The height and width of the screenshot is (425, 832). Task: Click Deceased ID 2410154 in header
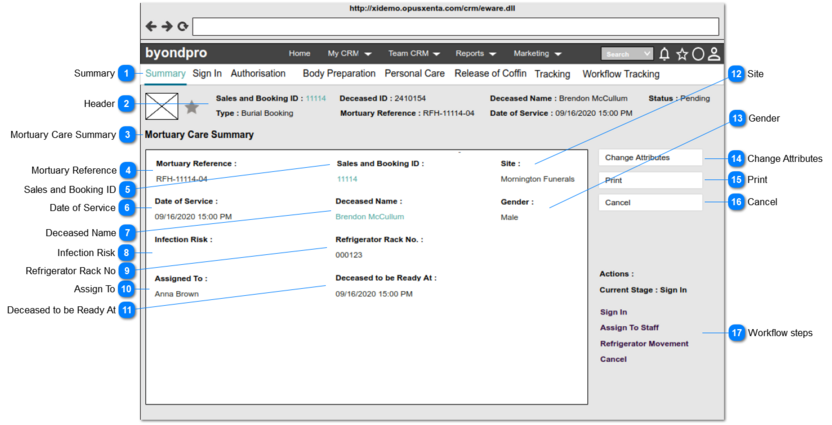point(383,98)
